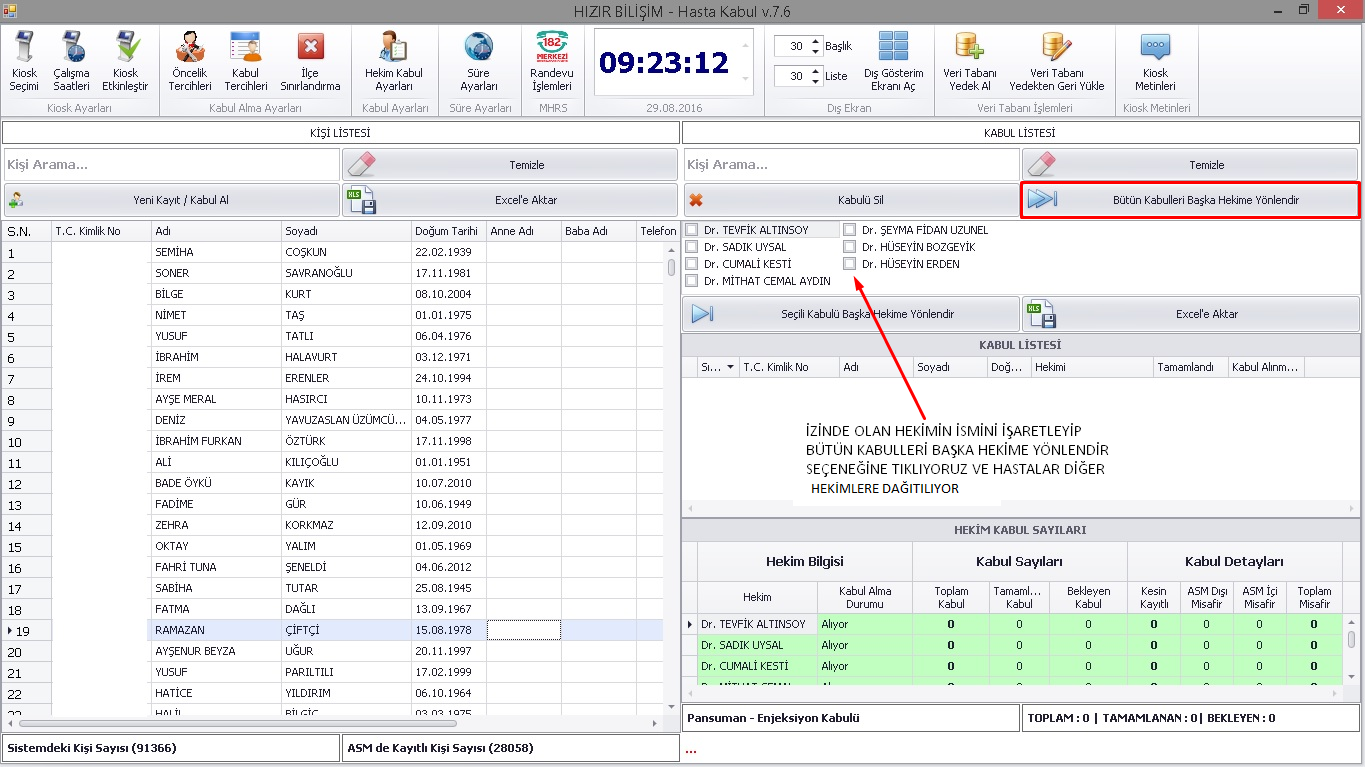Click İlçe Sınırlandırma icon

[x=310, y=61]
